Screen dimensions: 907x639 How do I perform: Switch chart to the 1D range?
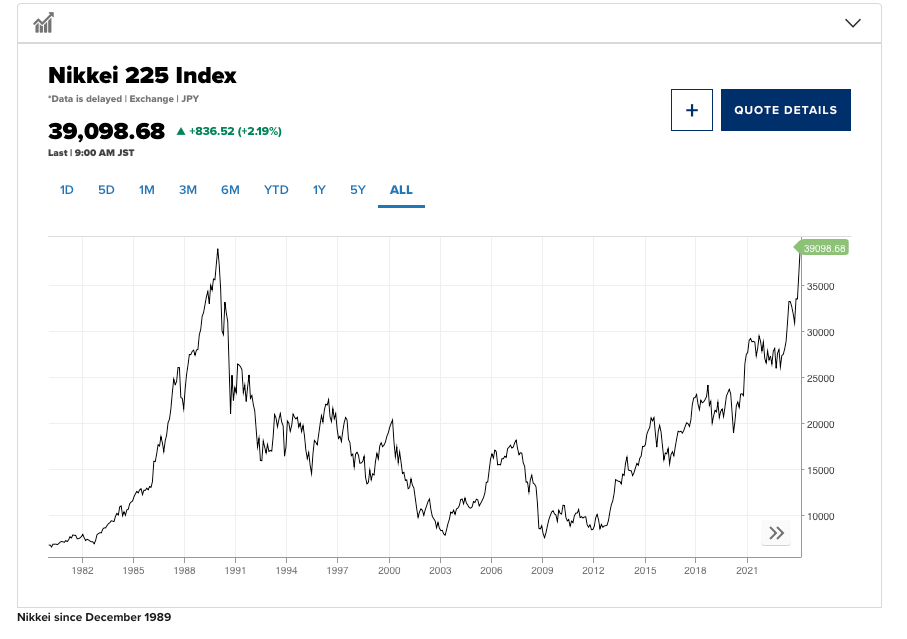(x=67, y=190)
